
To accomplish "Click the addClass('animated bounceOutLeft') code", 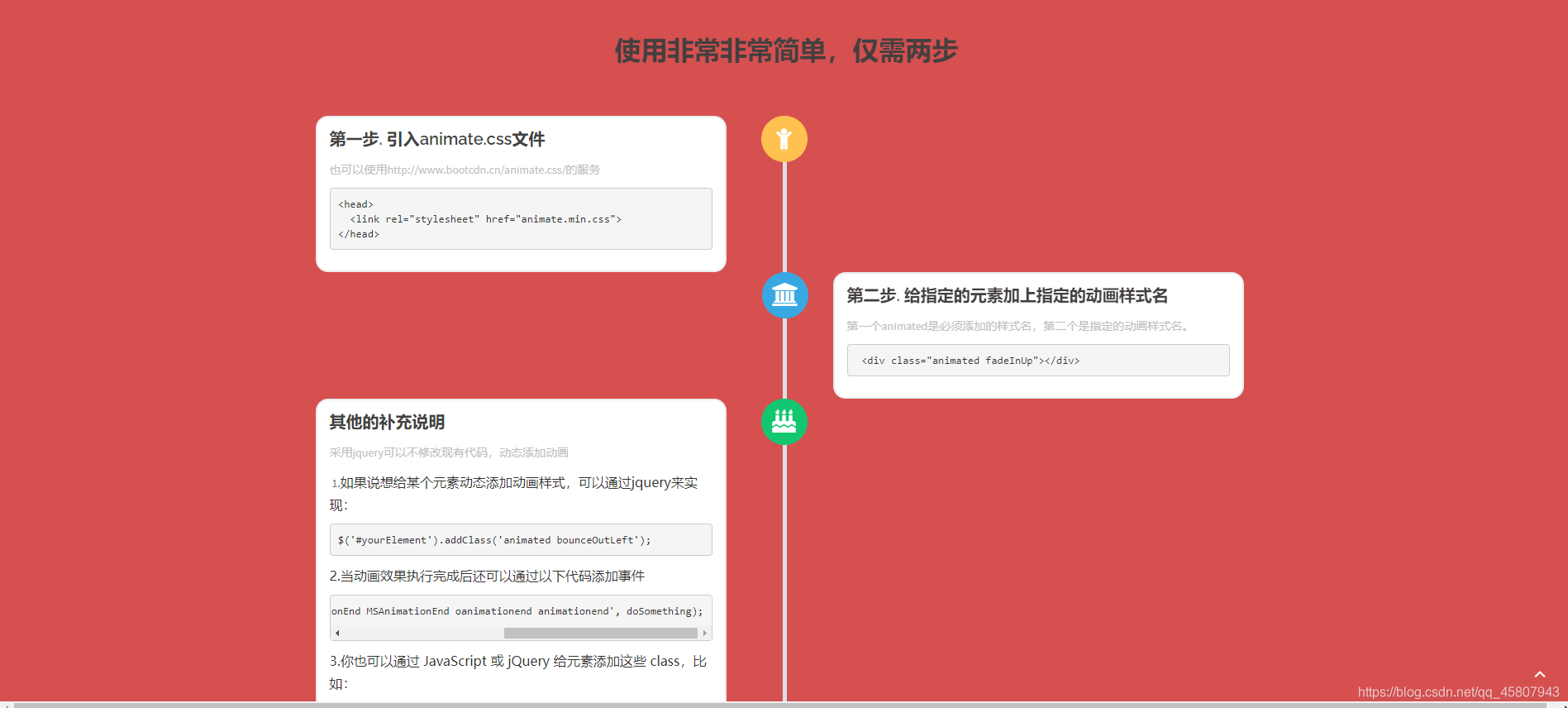I will click(x=494, y=540).
